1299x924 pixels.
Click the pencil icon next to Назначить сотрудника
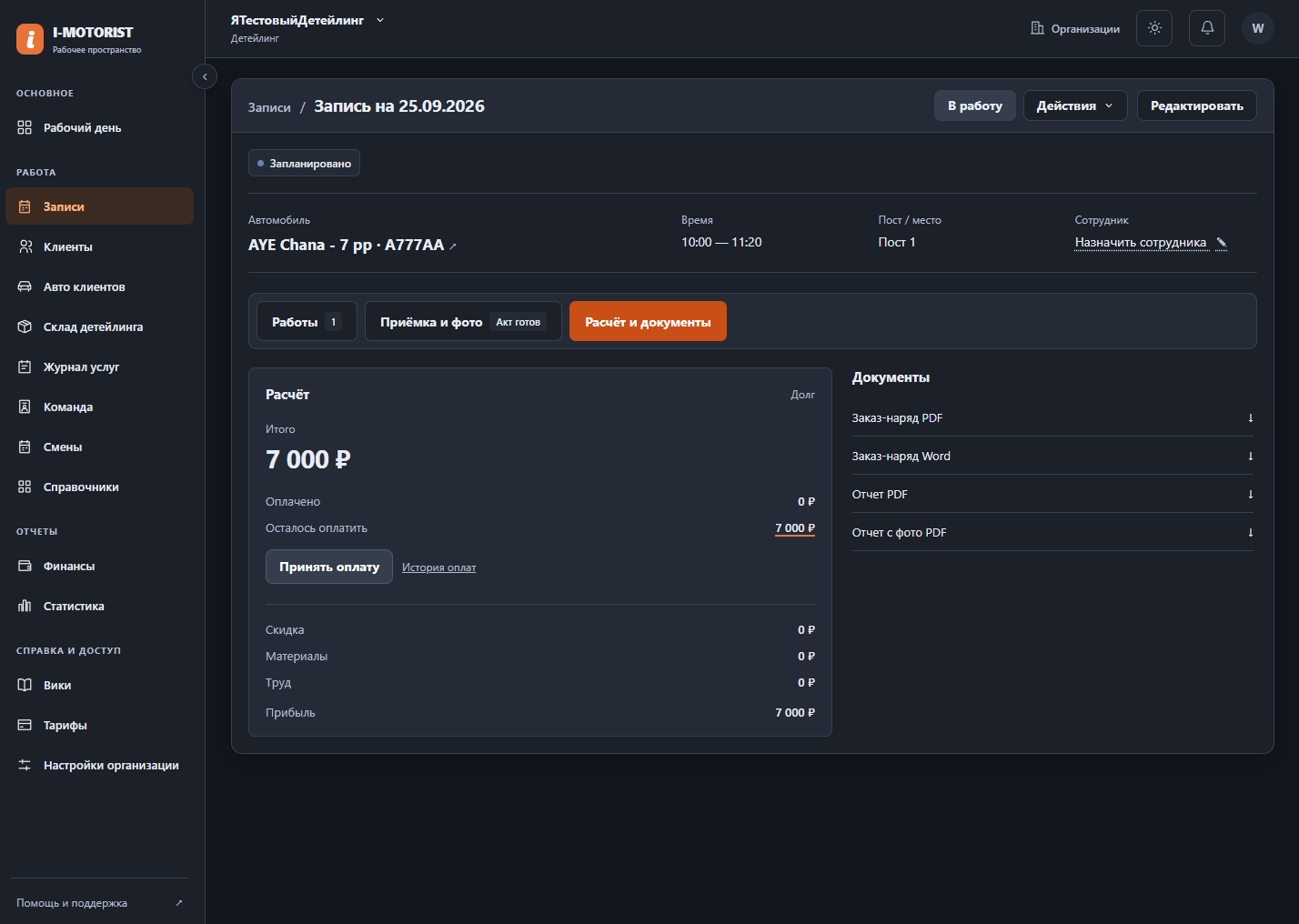click(1222, 243)
